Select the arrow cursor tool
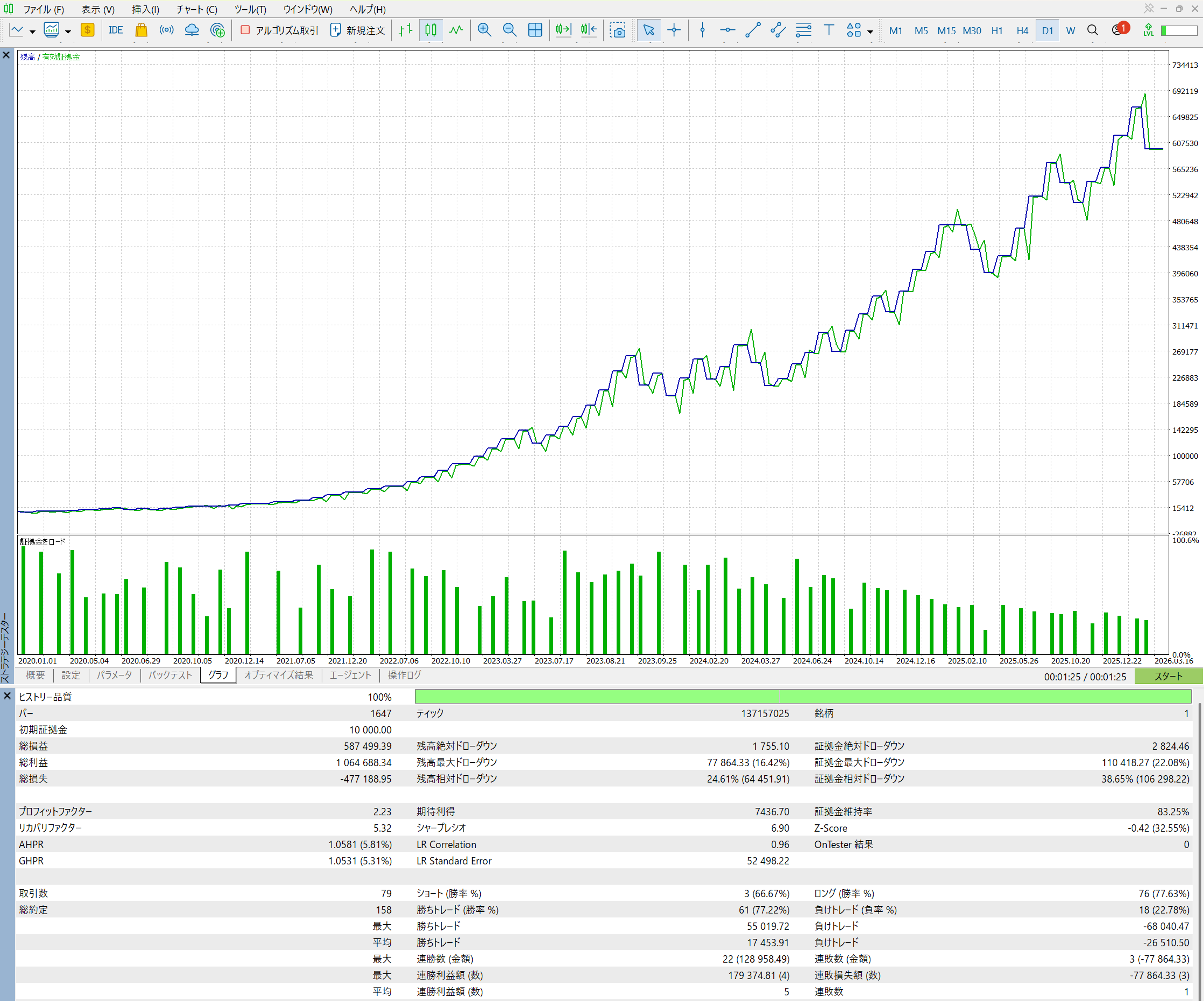The image size is (1204, 1001). click(648, 30)
